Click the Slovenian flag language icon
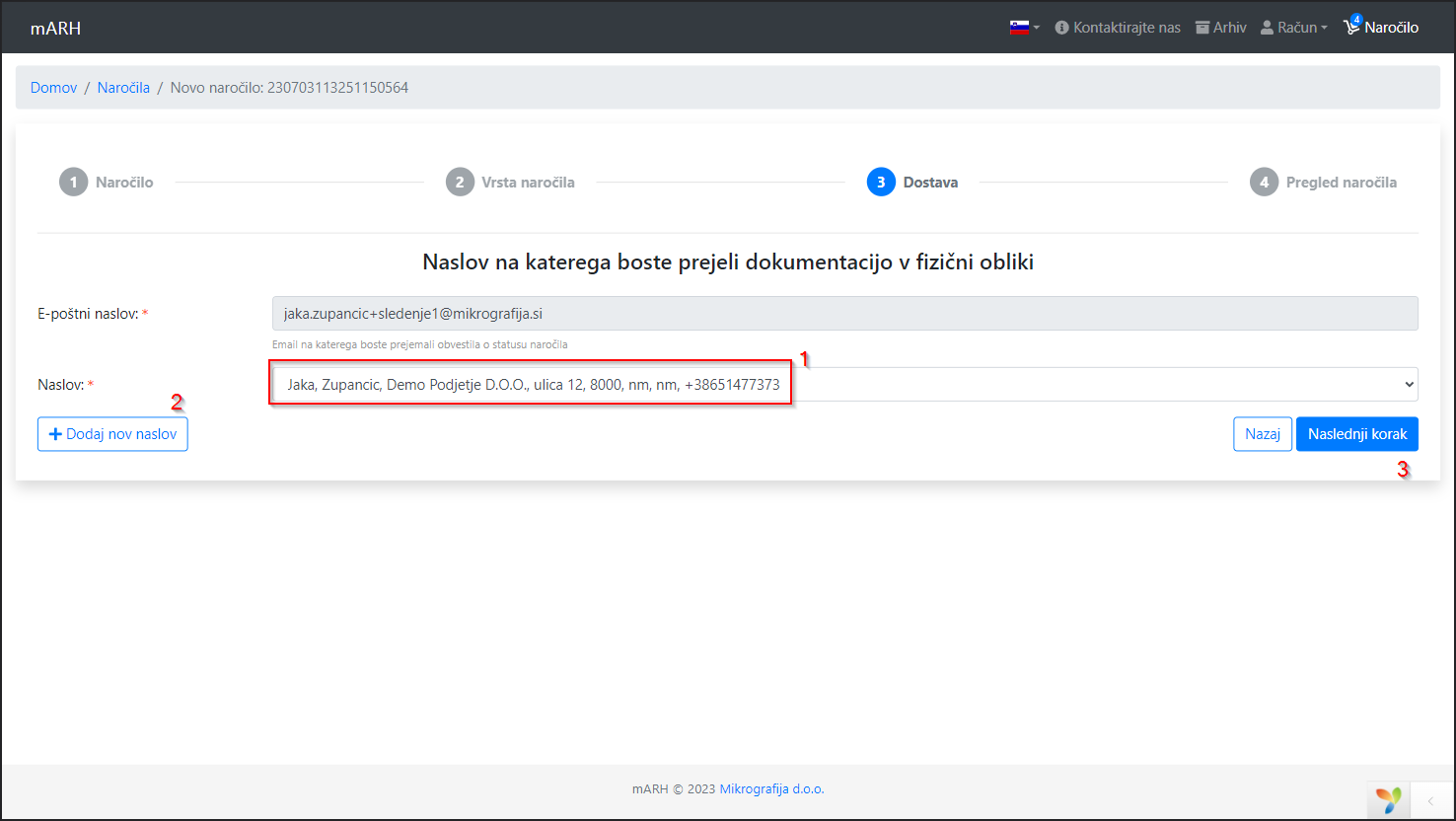This screenshot has height=821, width=1456. 1019,28
